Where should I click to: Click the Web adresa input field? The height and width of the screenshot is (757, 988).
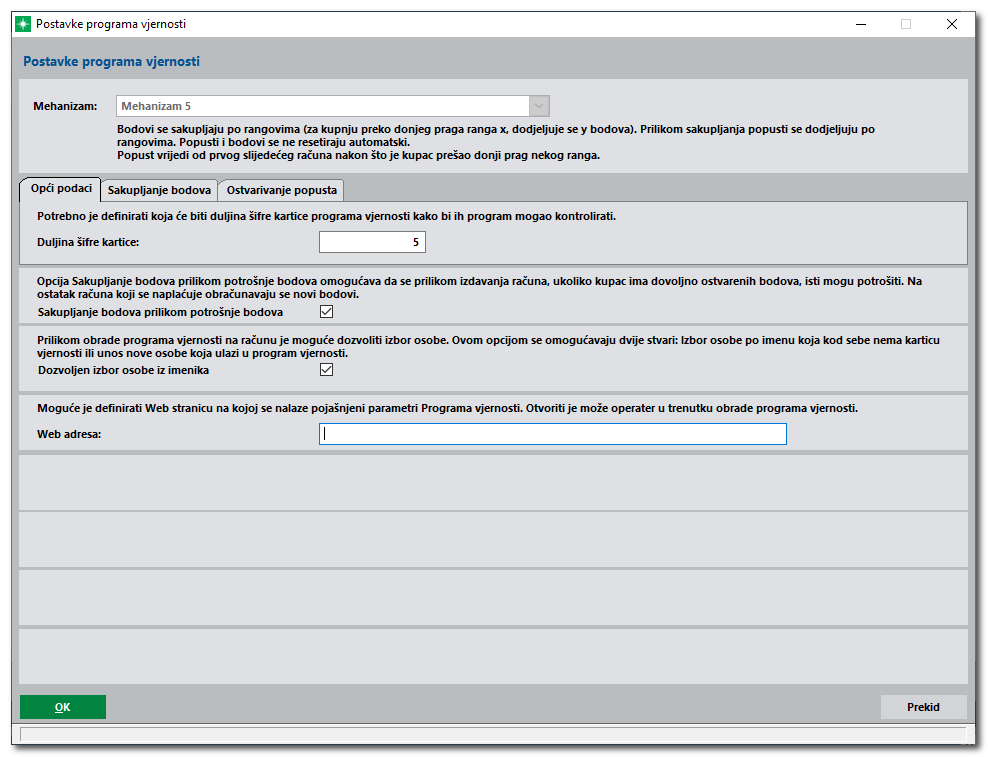click(x=553, y=434)
